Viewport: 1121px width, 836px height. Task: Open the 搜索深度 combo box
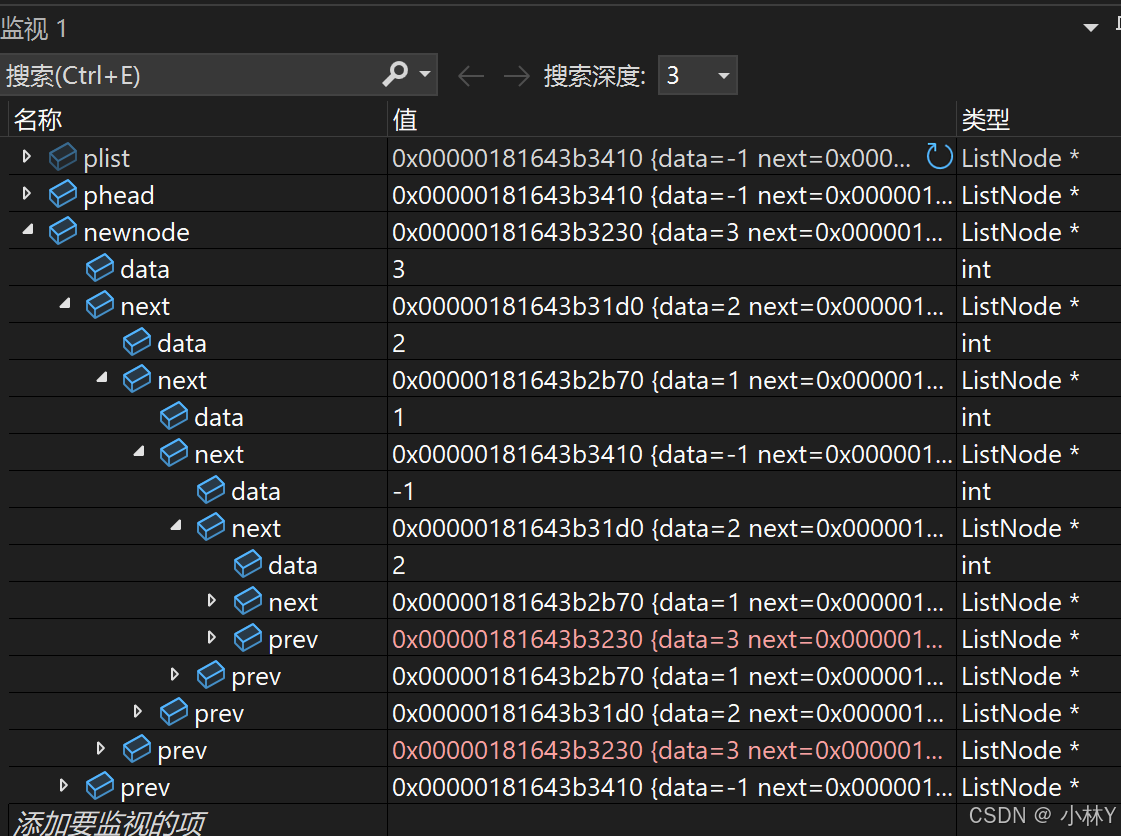tap(697, 75)
